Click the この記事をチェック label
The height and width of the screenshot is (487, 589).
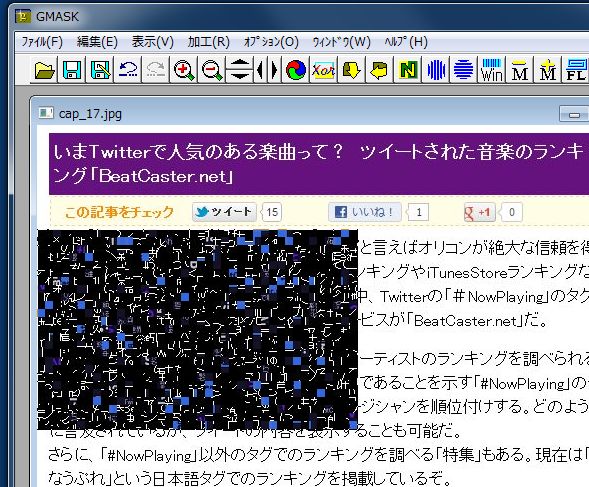(119, 212)
